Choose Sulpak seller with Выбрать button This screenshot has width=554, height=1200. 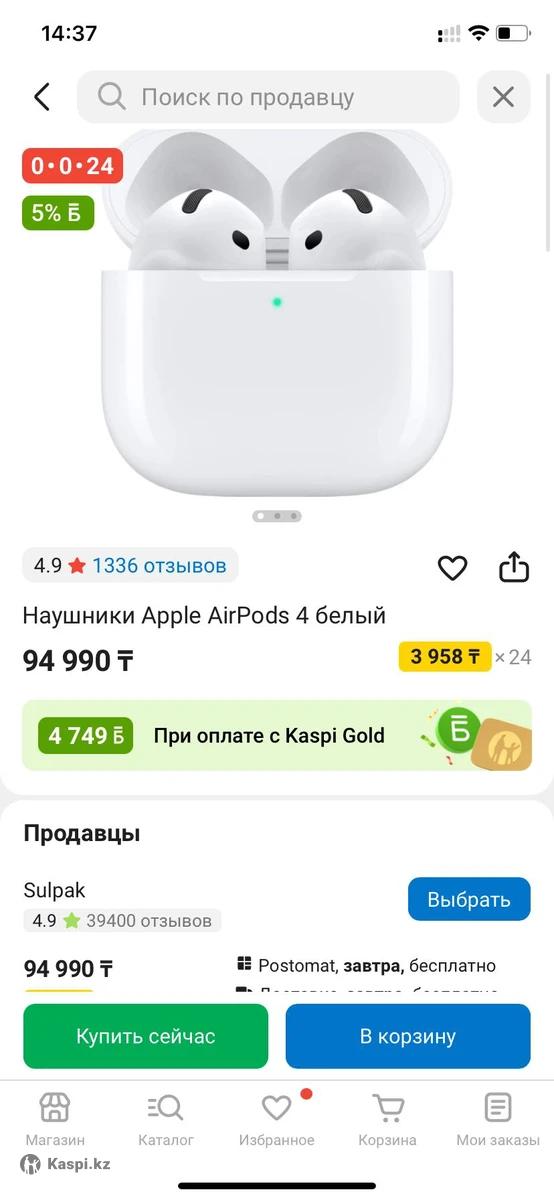click(469, 899)
